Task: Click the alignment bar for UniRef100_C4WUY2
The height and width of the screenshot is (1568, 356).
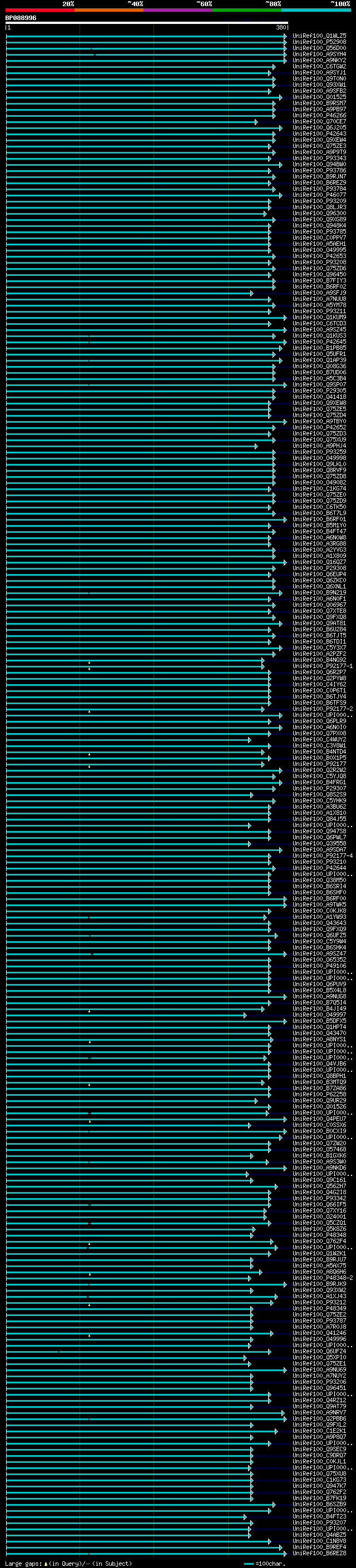Action: (128, 740)
